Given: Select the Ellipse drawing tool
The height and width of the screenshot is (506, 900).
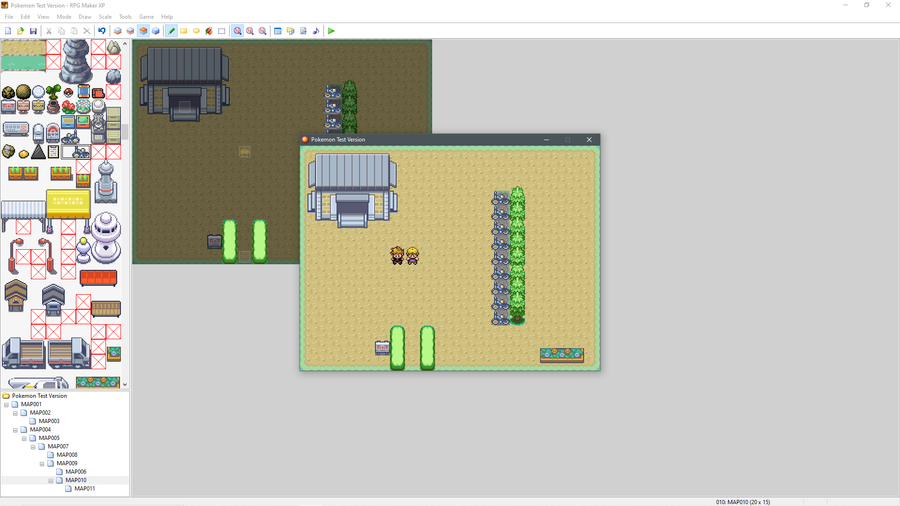Looking at the screenshot, I should (x=196, y=31).
